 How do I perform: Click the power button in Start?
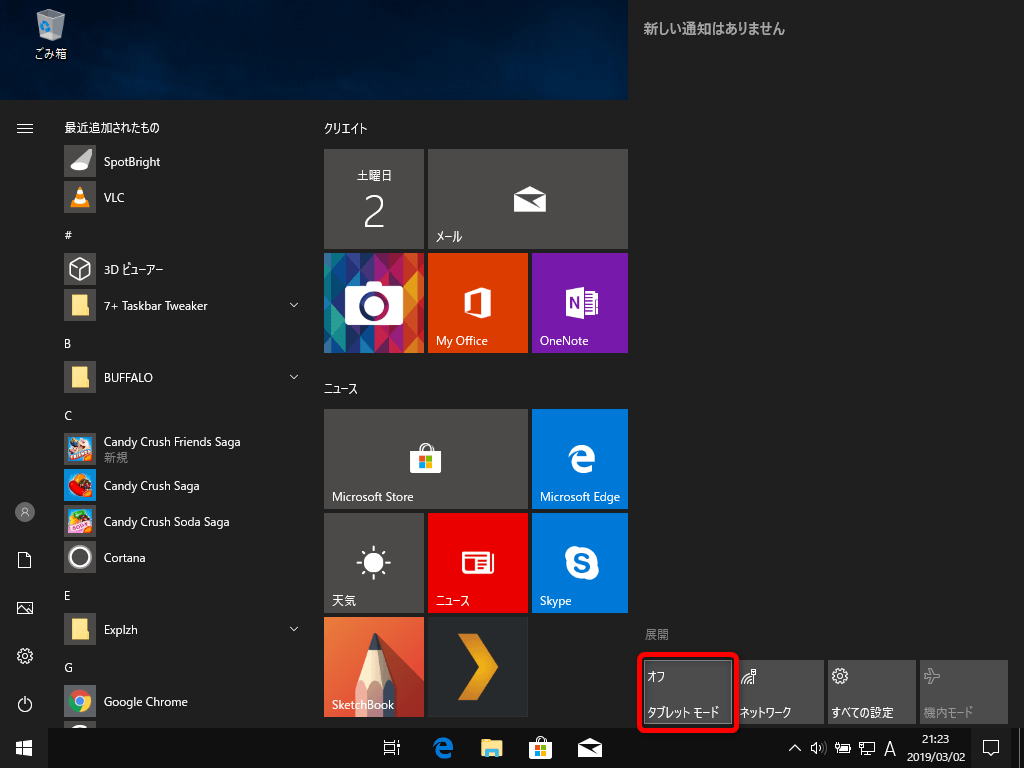pos(24,704)
